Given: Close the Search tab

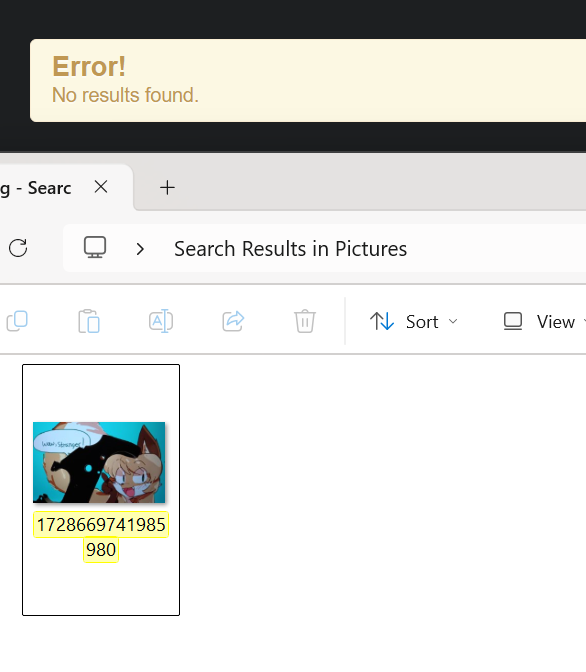Looking at the screenshot, I should pos(101,187).
